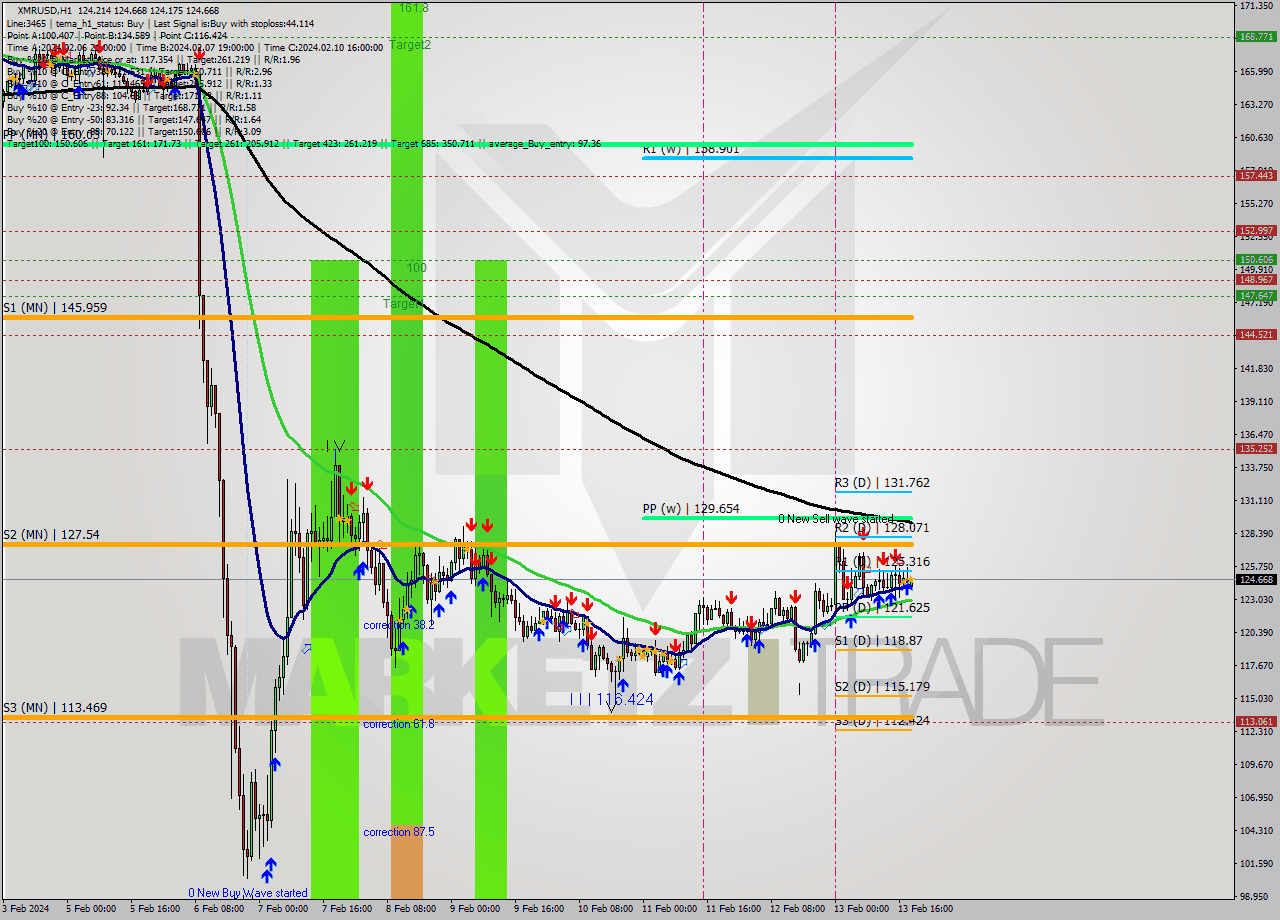Click the '0 New Buy Wave started' annotation
This screenshot has width=1280, height=920.
click(248, 893)
